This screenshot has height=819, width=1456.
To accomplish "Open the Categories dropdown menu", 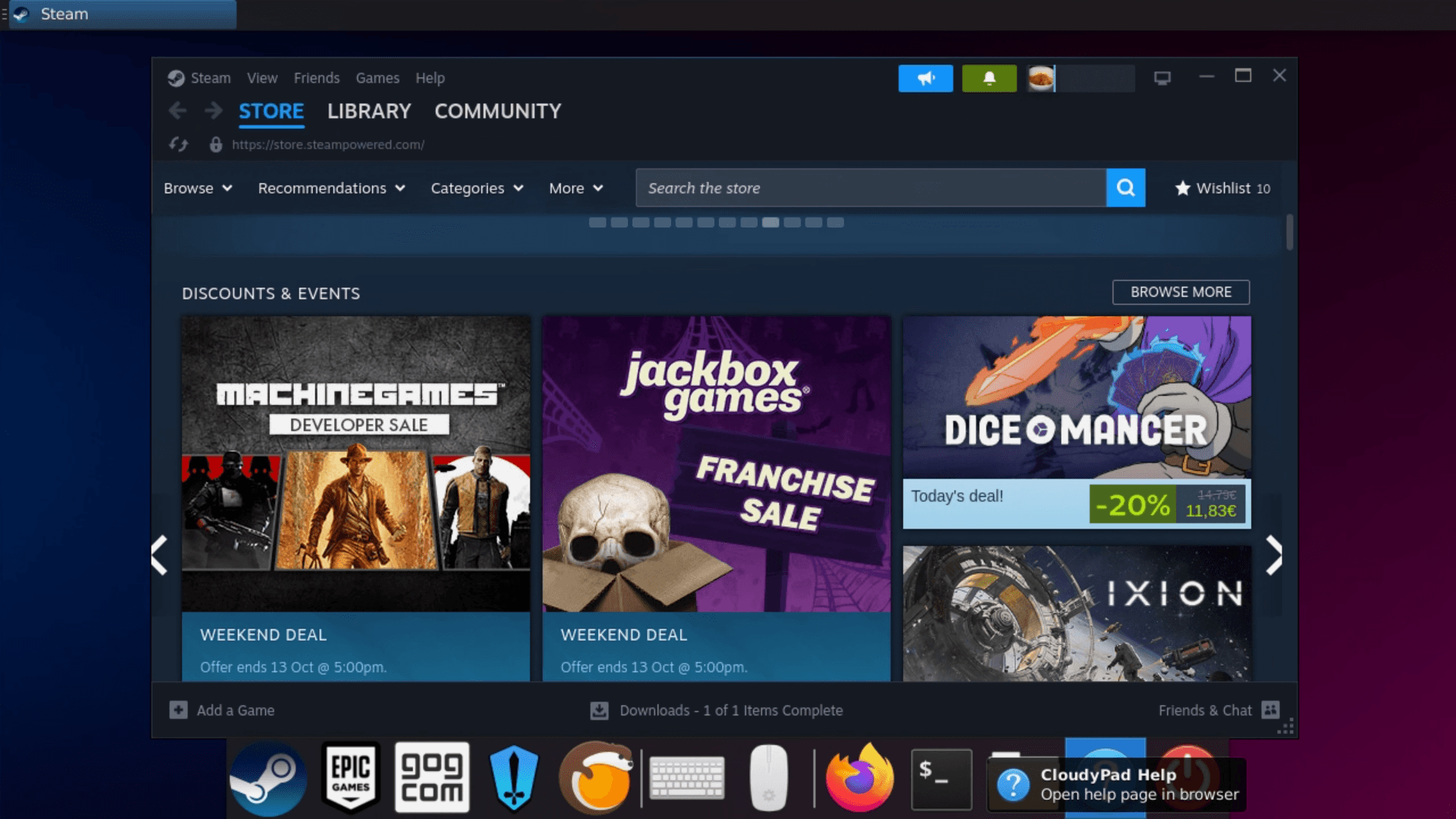I will pos(477,188).
